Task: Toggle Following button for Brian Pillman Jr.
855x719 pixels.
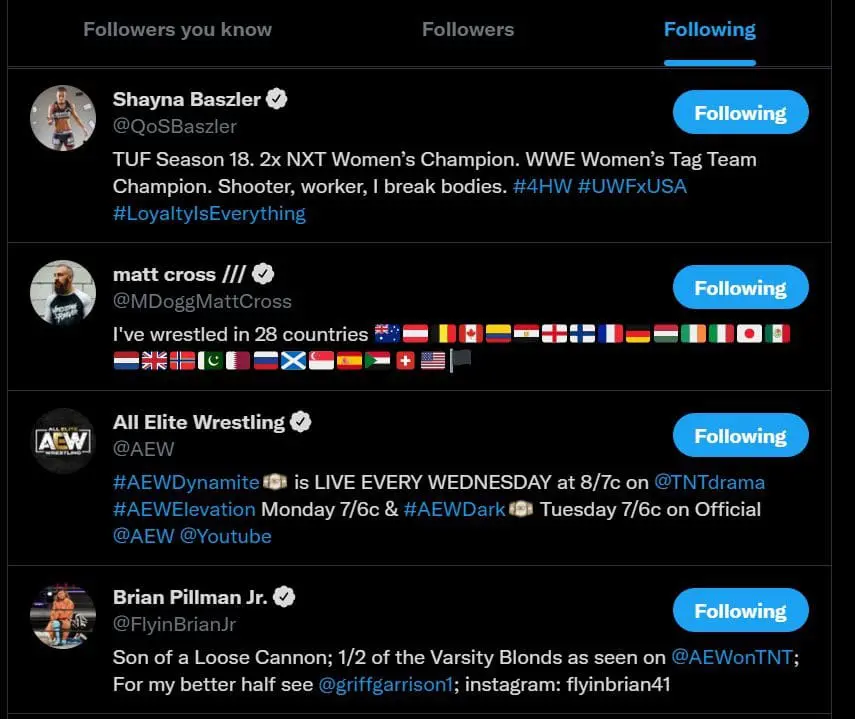Action: point(740,611)
